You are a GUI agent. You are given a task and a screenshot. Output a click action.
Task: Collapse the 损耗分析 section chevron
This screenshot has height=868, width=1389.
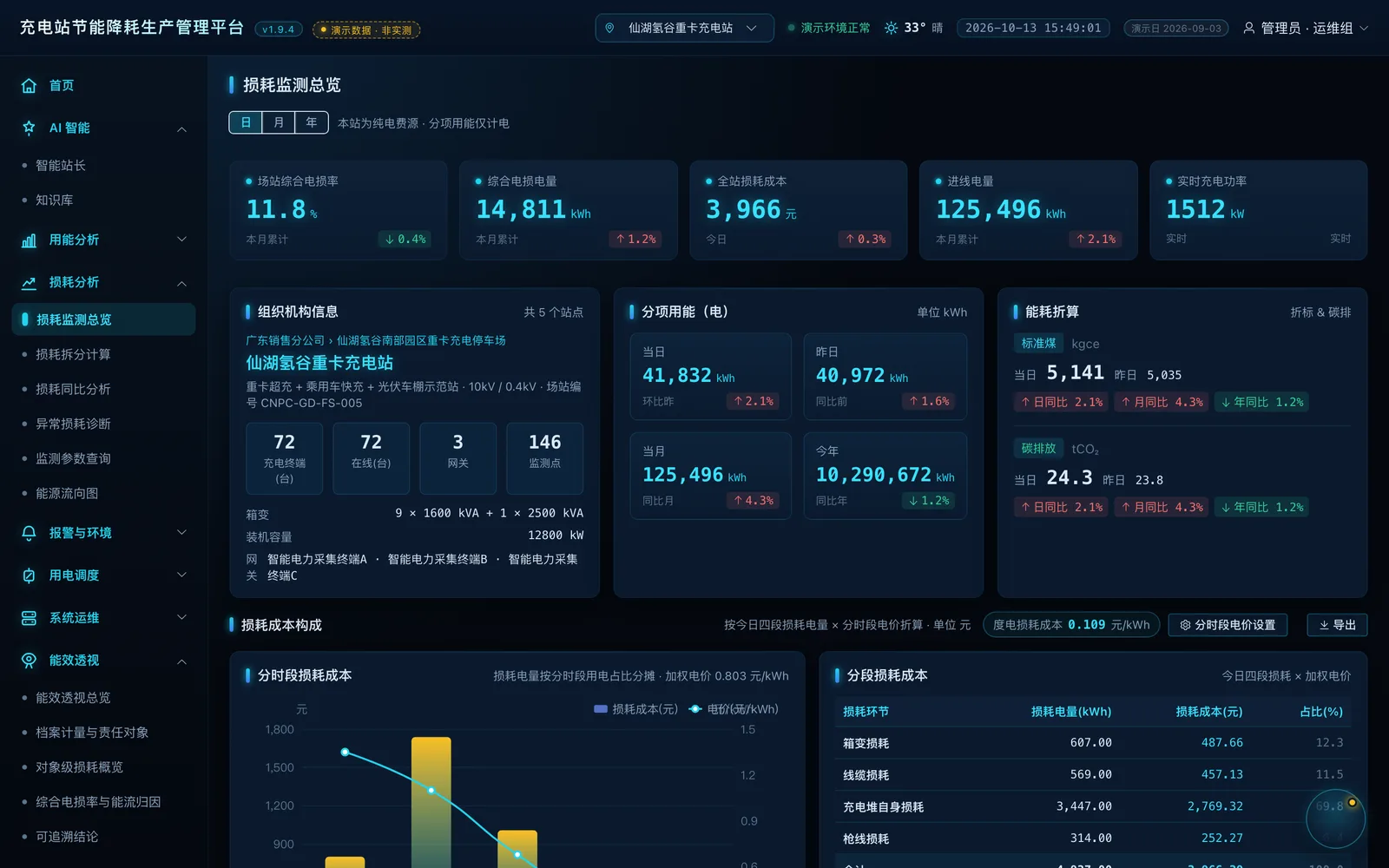[x=182, y=284]
